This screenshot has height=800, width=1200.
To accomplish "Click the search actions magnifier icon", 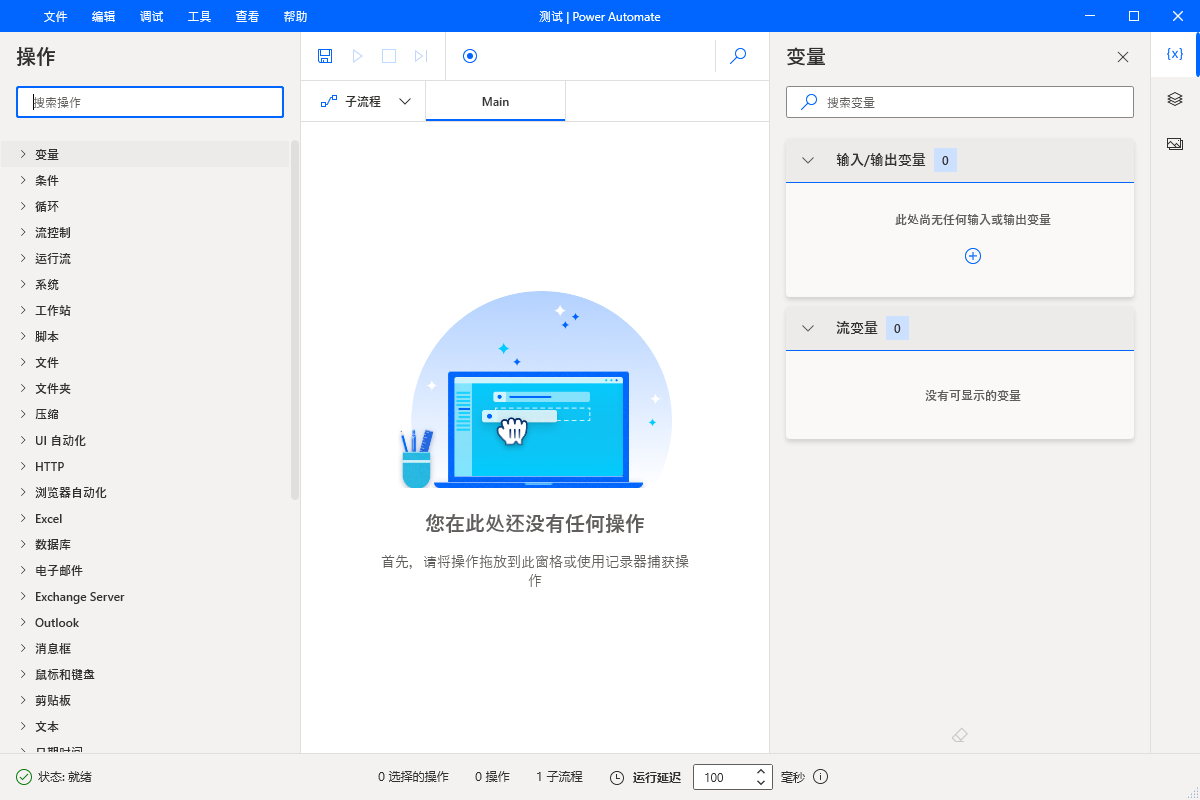I will coord(738,56).
